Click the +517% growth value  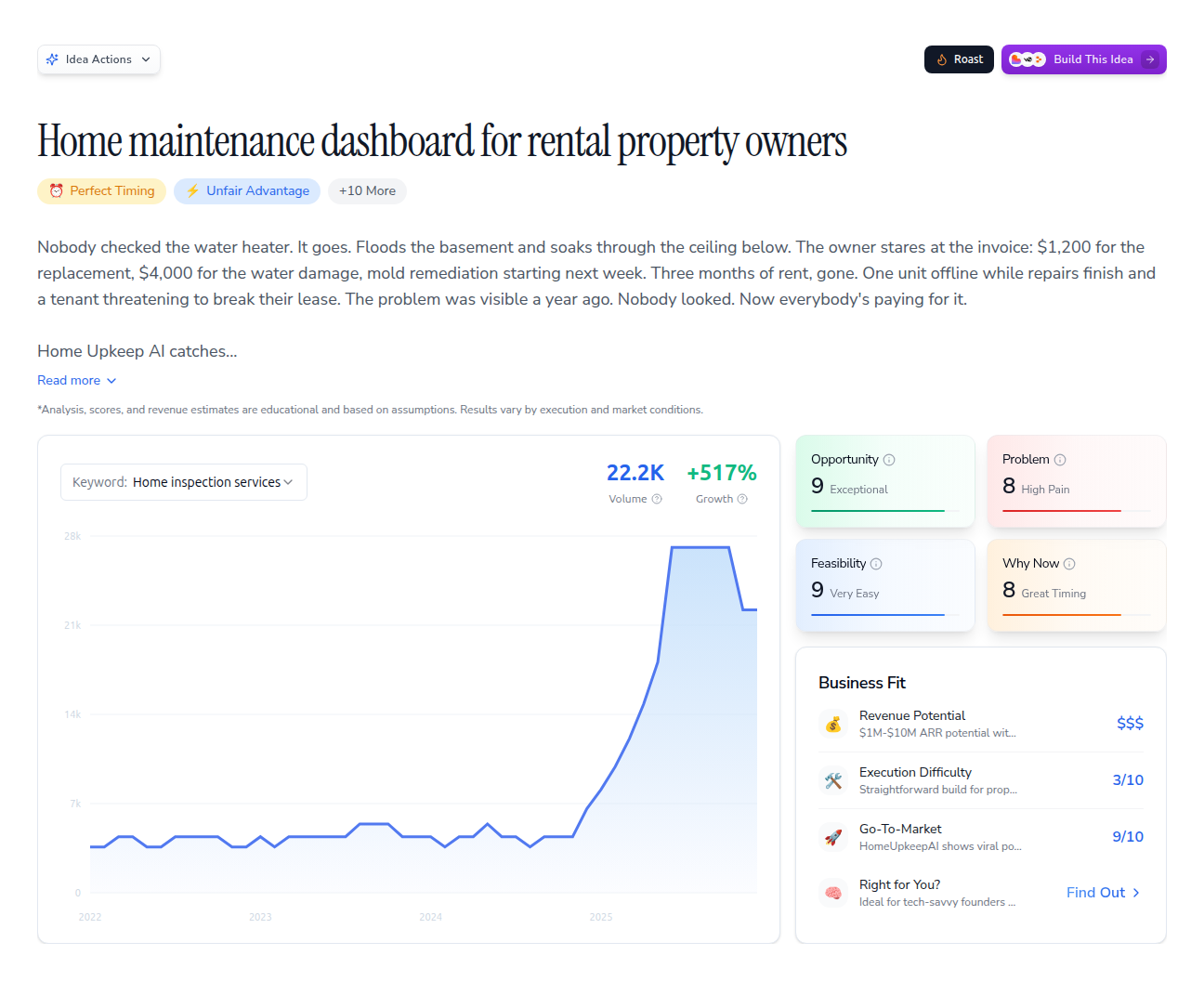pos(722,473)
